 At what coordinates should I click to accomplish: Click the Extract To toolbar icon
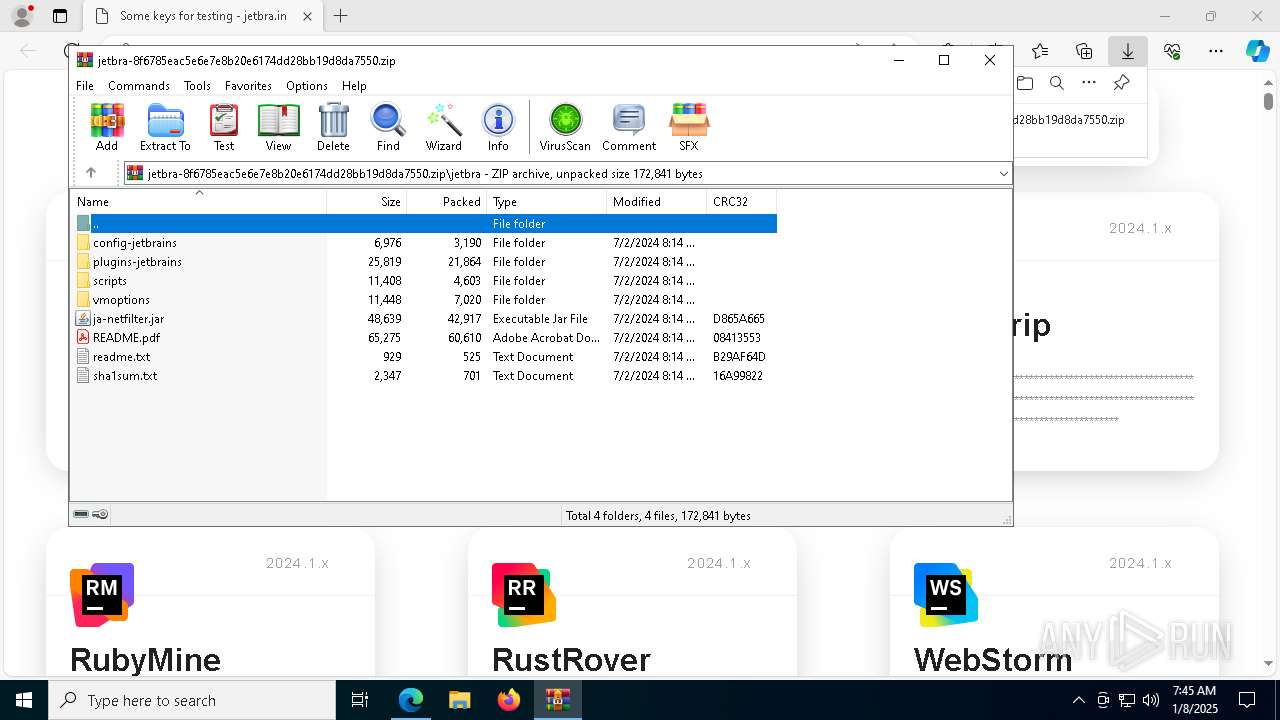coord(165,127)
